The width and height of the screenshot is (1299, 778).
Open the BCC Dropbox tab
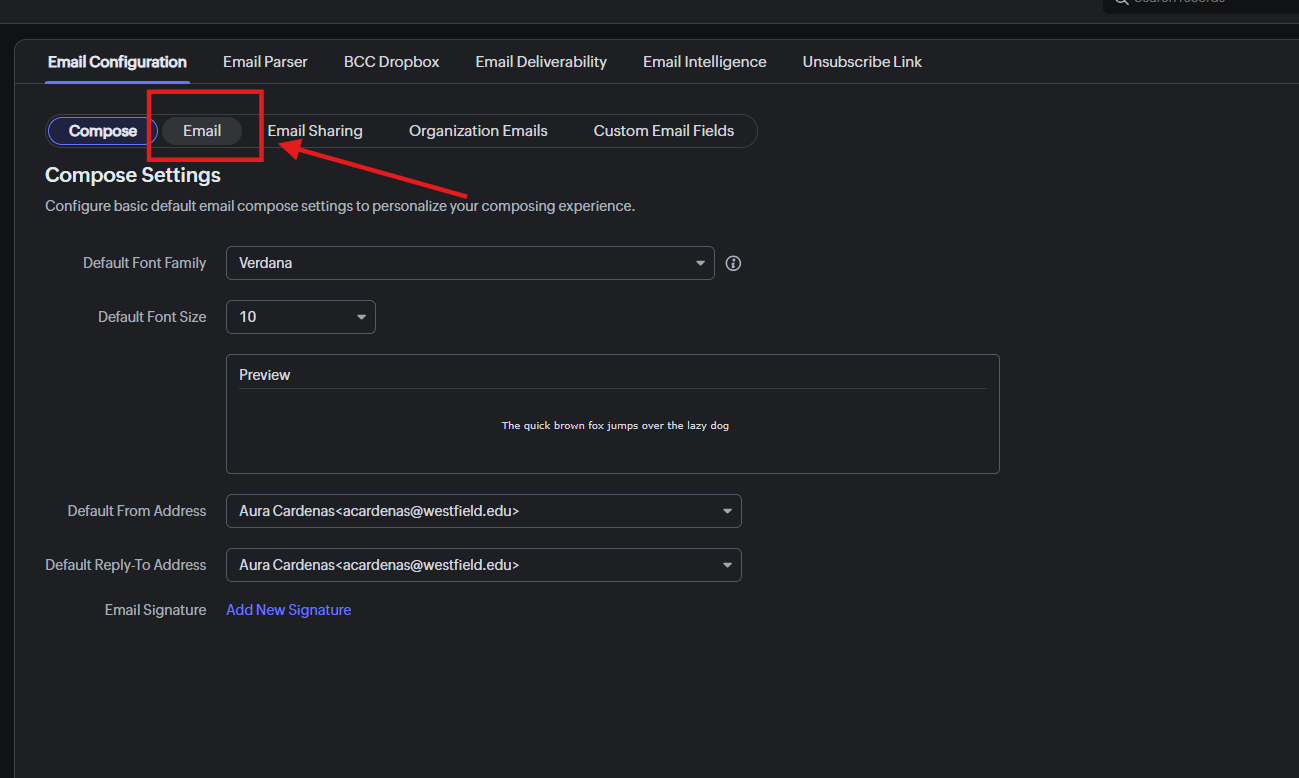pos(391,62)
